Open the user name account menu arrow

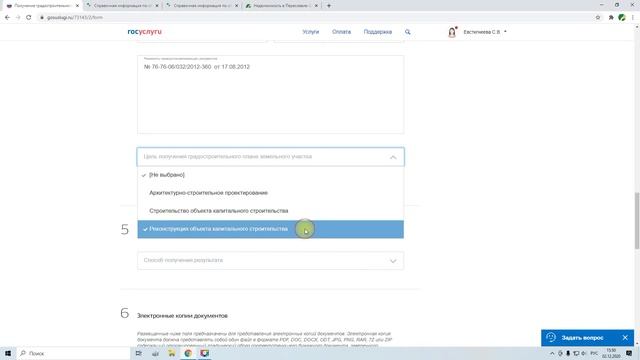pyautogui.click(x=505, y=32)
